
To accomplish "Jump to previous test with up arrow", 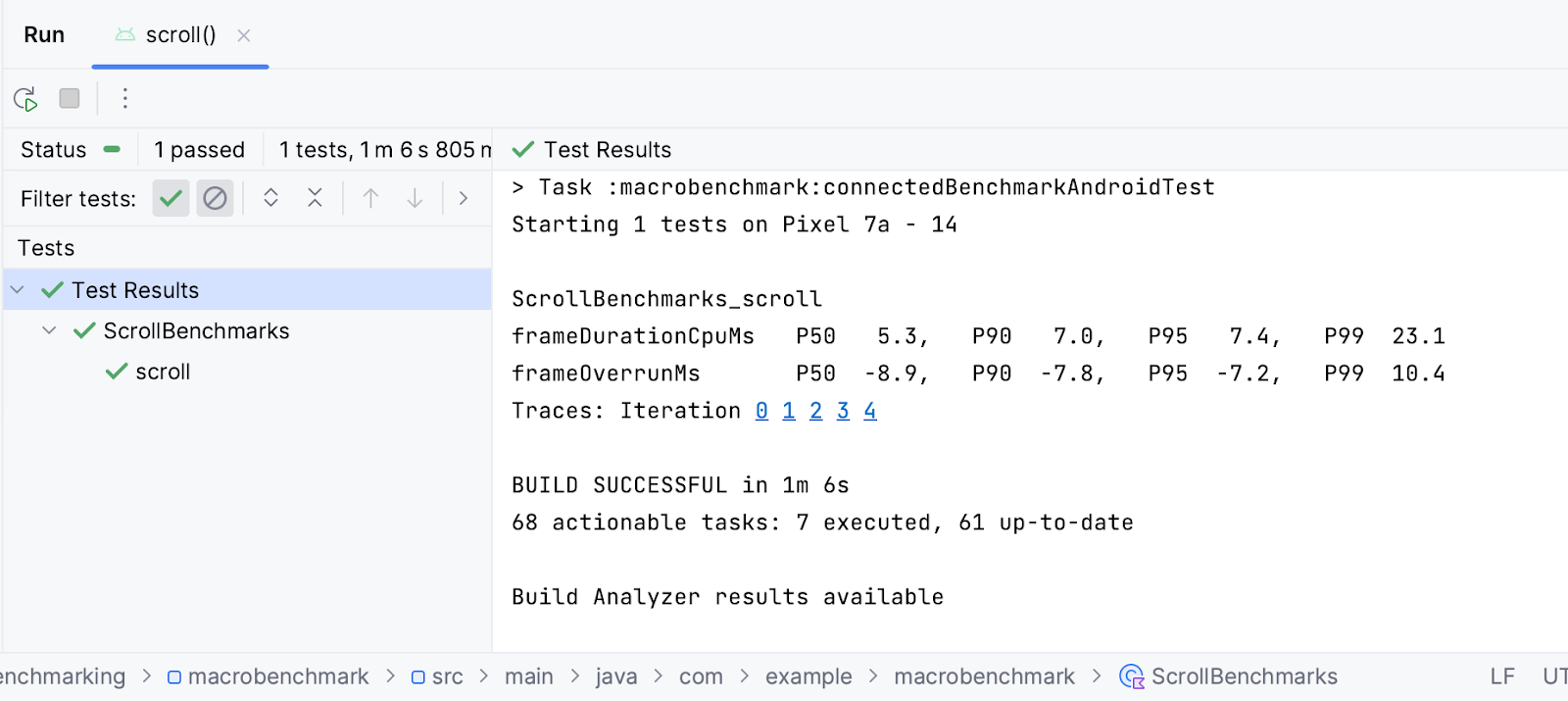I will coord(370,198).
